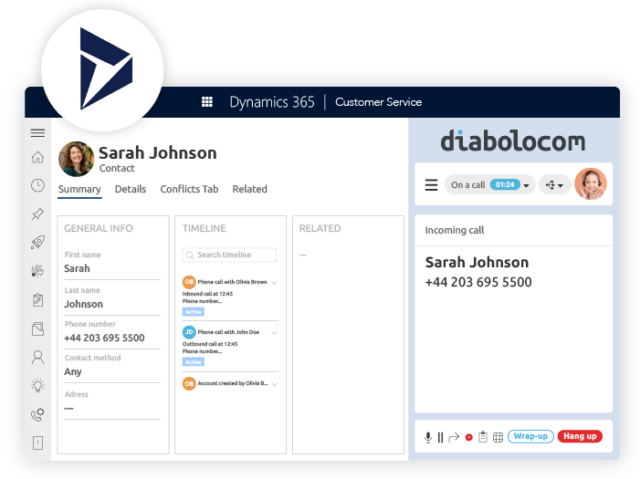
Task: Open the clipboard activities icon in sidebar
Action: pyautogui.click(x=38, y=300)
